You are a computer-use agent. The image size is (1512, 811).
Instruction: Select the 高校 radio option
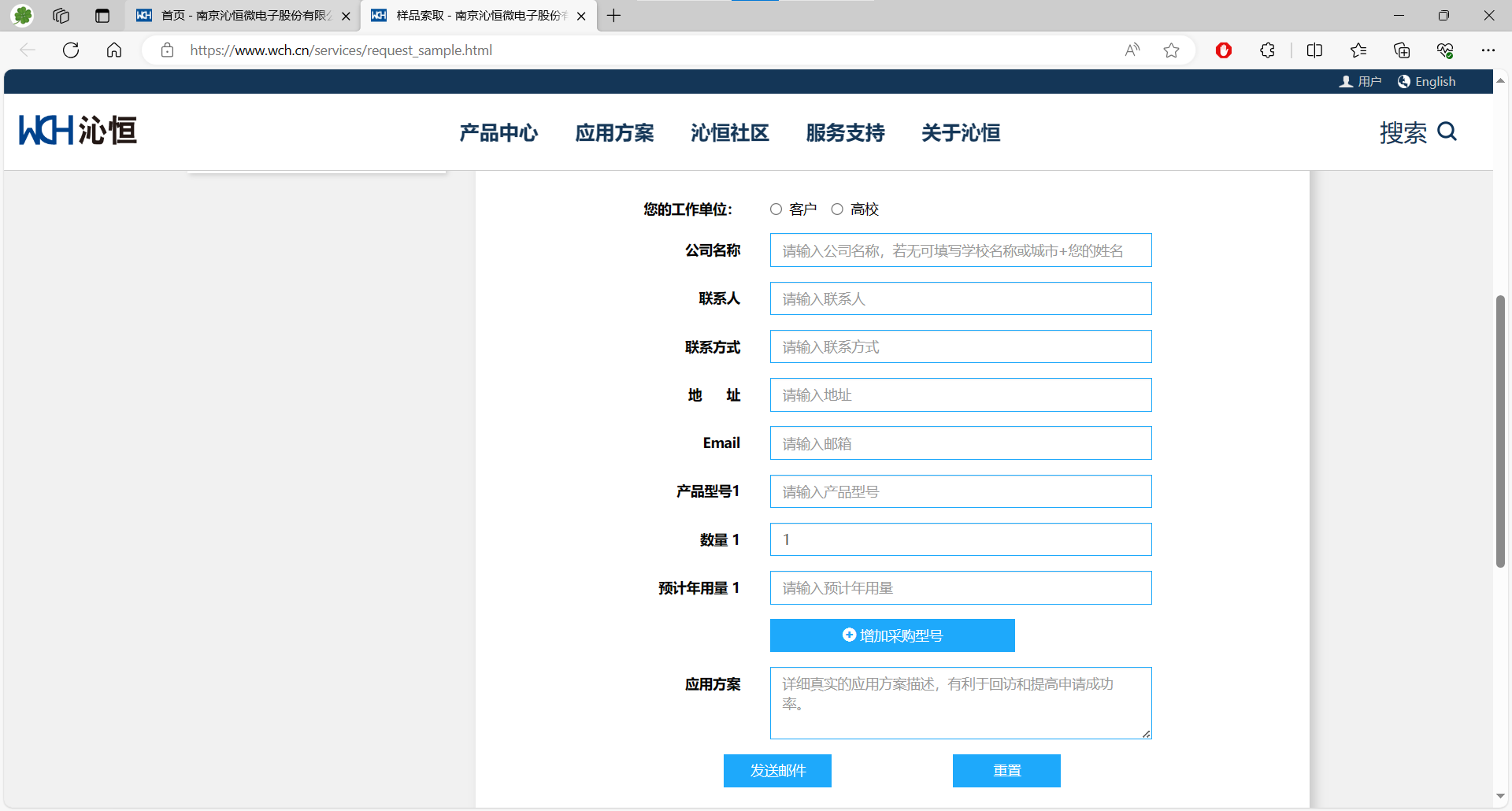[837, 209]
